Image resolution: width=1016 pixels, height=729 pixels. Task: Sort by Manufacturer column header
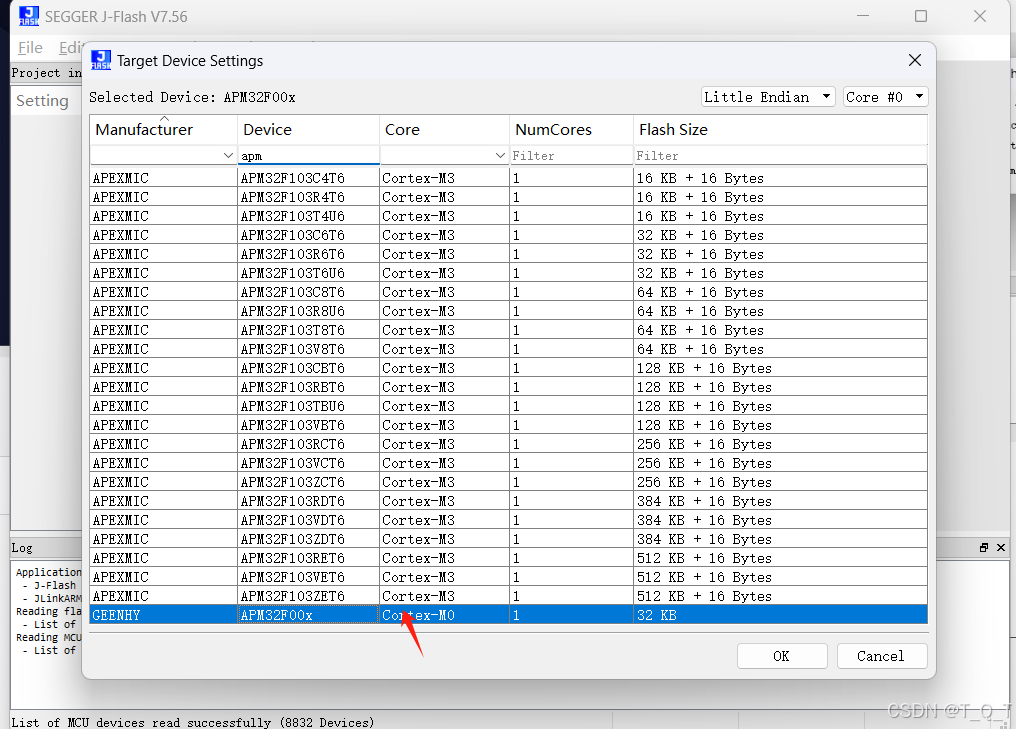163,130
